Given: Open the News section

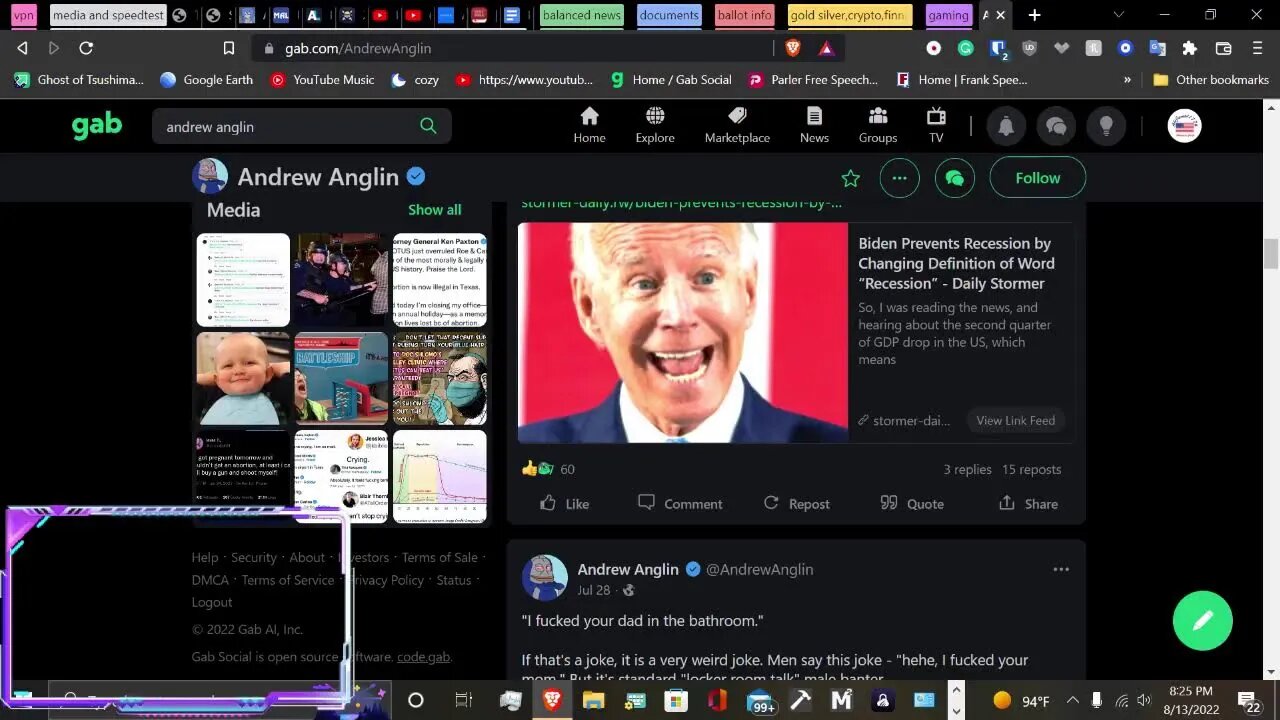Looking at the screenshot, I should click(814, 126).
